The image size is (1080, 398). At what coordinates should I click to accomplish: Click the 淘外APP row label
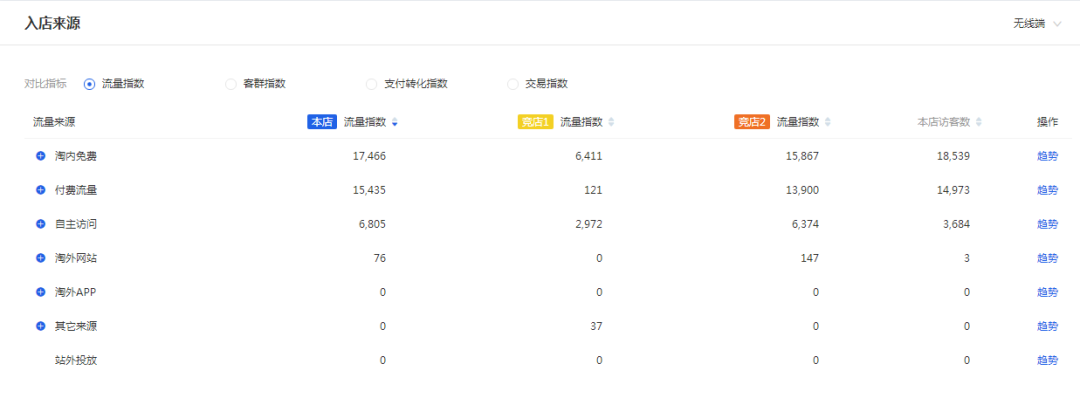[76, 292]
